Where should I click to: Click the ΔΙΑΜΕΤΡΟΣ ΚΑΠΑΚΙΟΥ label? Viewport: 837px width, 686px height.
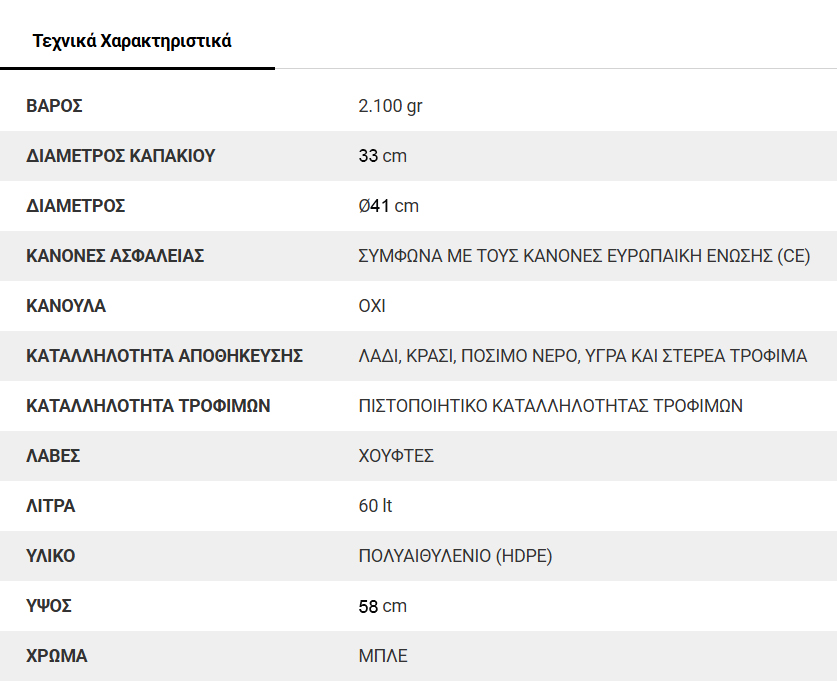coord(121,156)
